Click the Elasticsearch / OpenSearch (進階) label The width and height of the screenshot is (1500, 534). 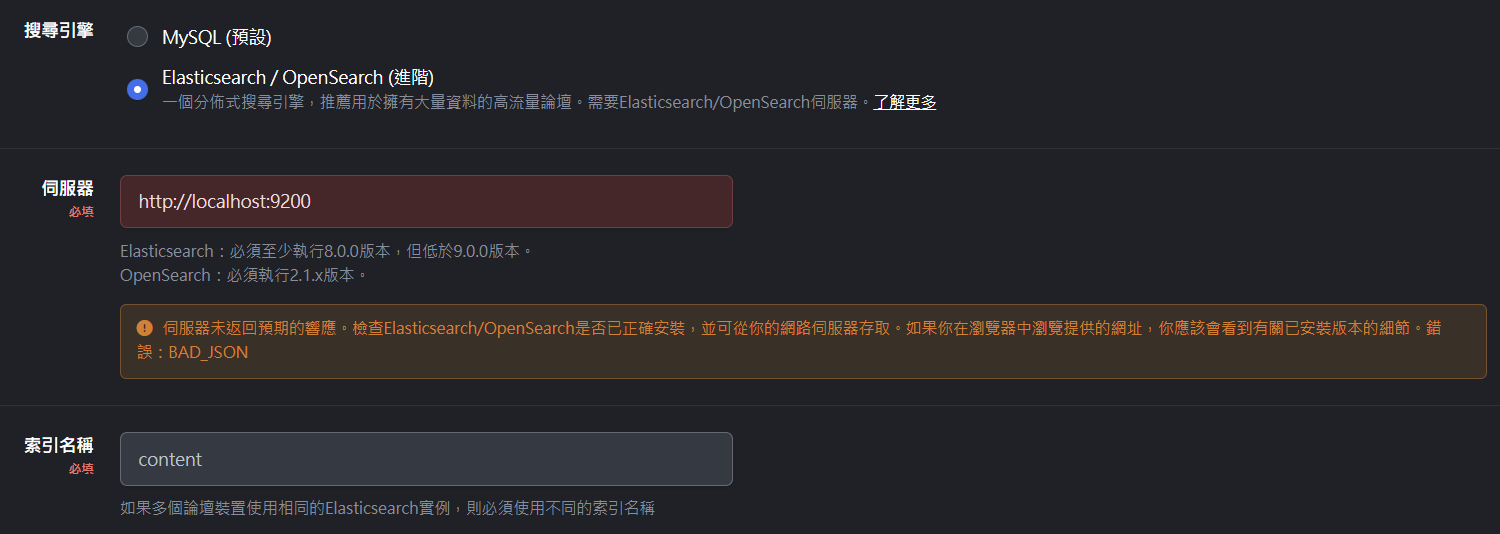[297, 77]
